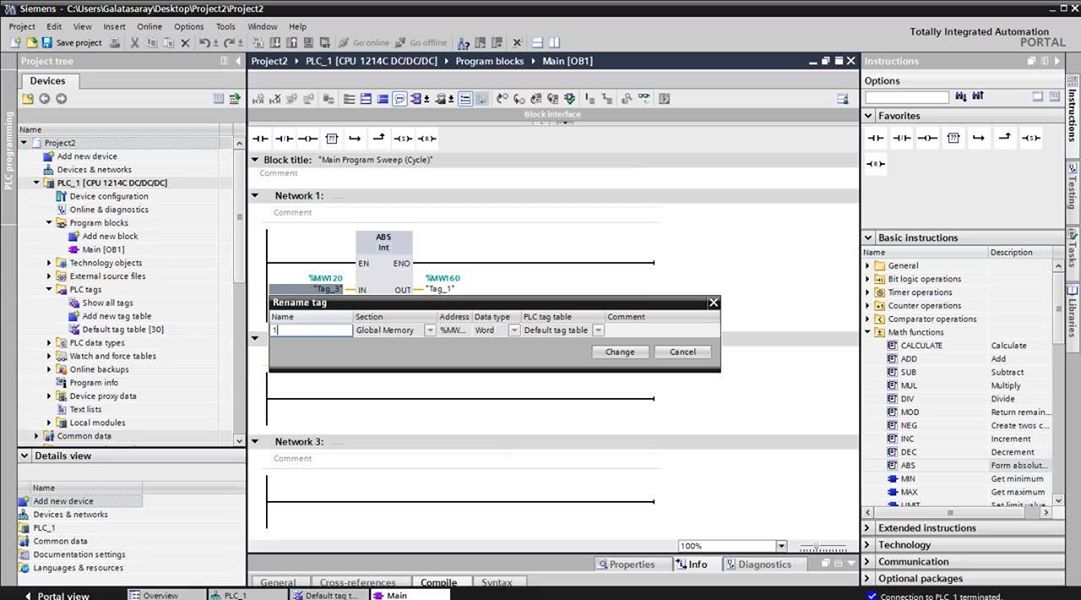Pick reset coil icon in Instructions Favorites pane
This screenshot has height=600, width=1081.
tap(876, 164)
